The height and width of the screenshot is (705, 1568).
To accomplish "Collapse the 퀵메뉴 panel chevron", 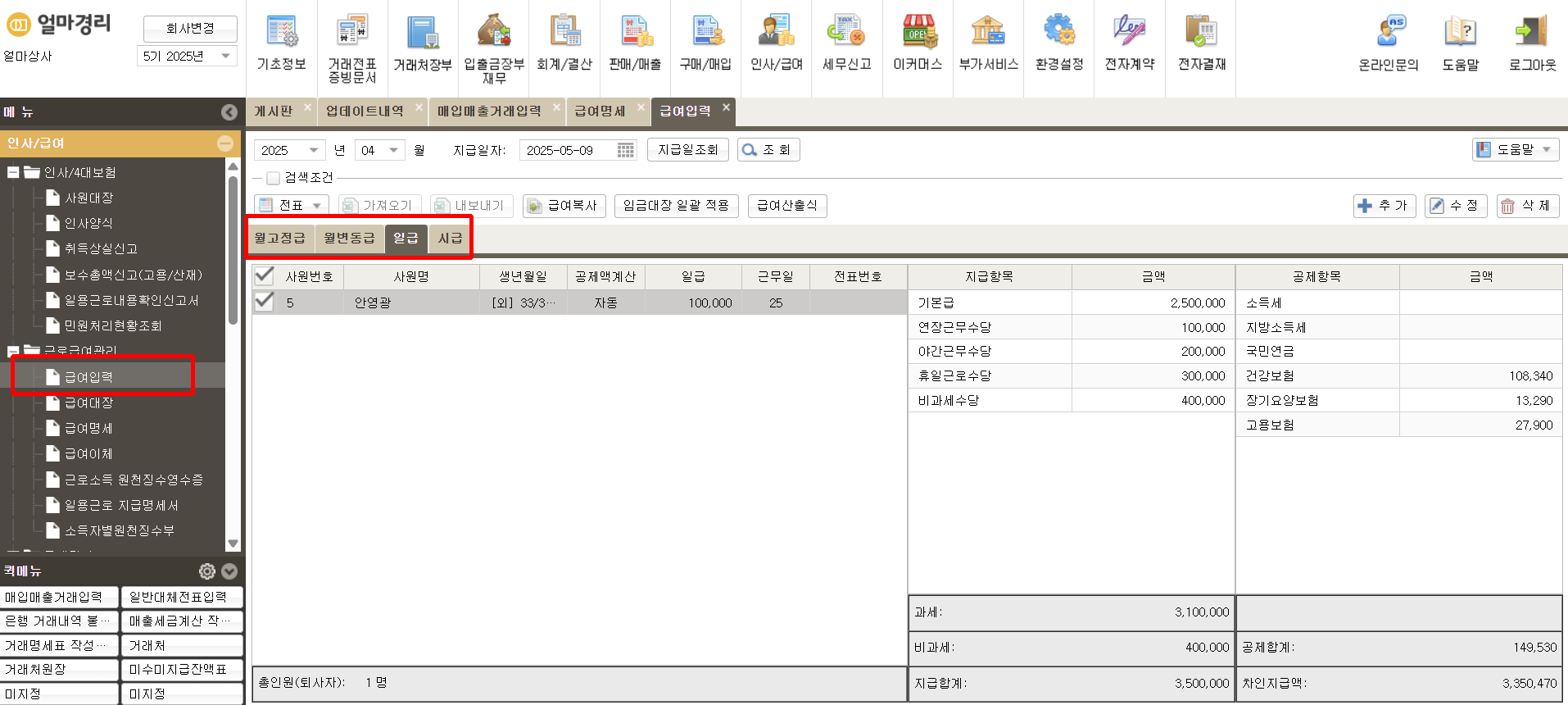I will coord(230,571).
